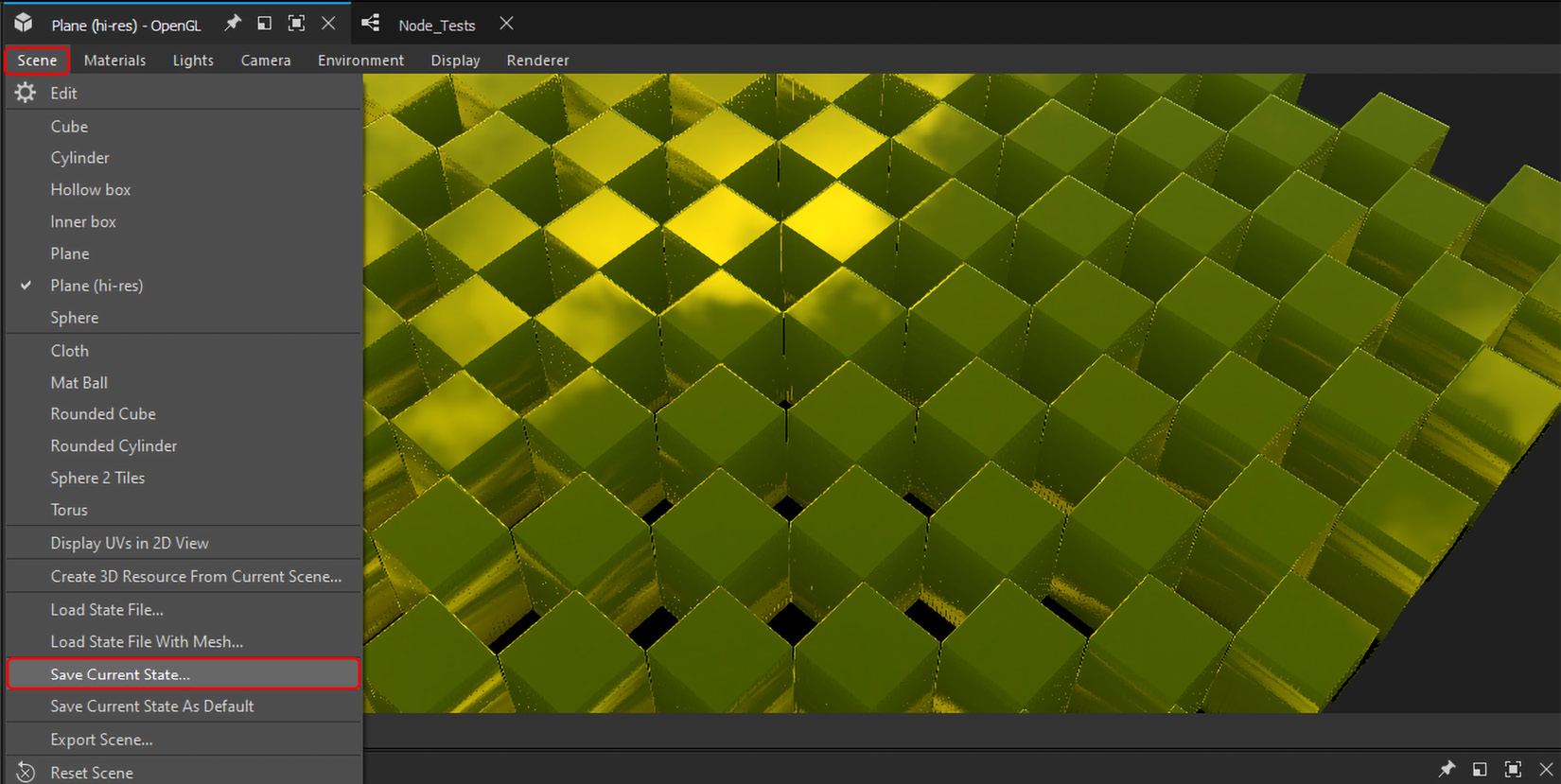The image size is (1561, 784).
Task: Select the Rounded Cylinder mesh
Action: (184, 446)
